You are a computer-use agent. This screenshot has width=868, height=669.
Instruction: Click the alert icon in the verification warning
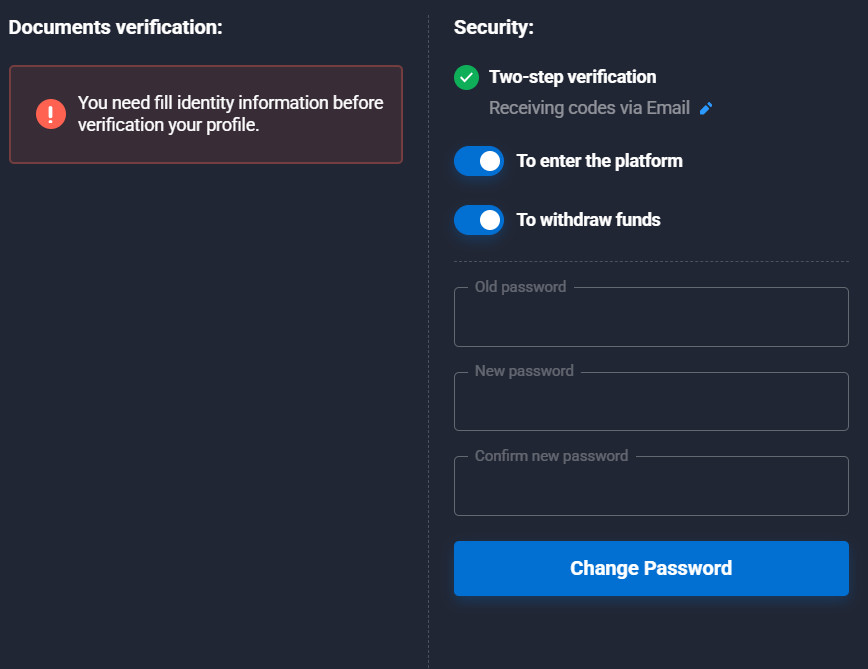pos(50,113)
